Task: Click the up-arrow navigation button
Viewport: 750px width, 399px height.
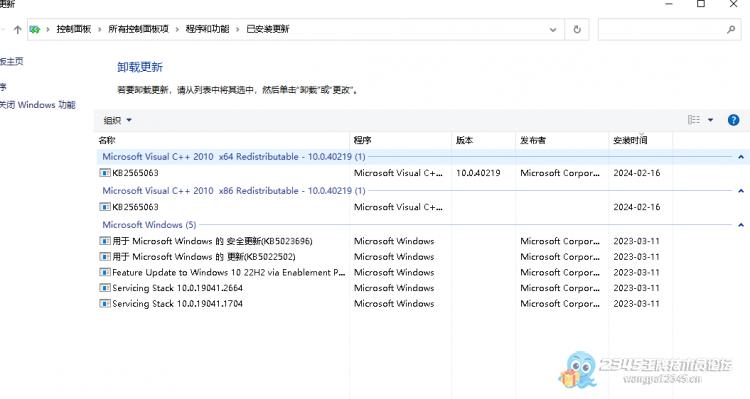Action: pyautogui.click(x=18, y=30)
